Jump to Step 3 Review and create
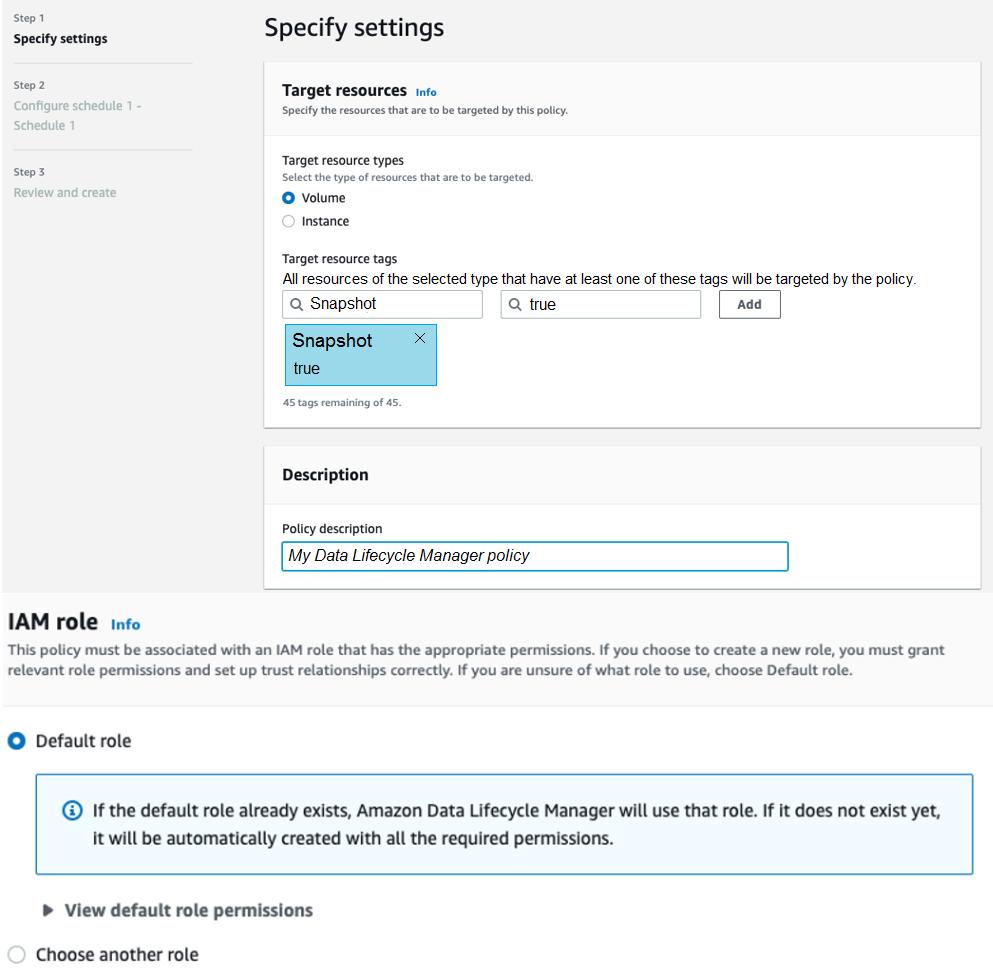 (65, 192)
